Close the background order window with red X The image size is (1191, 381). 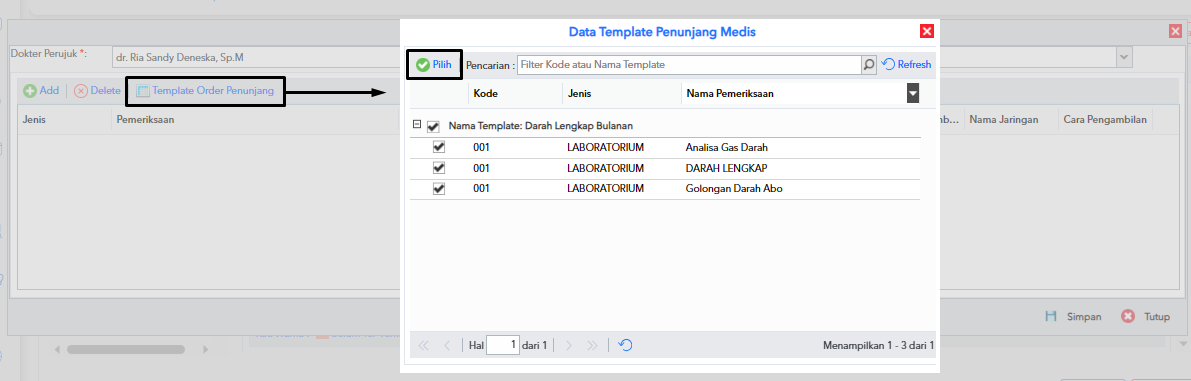[x=1176, y=31]
